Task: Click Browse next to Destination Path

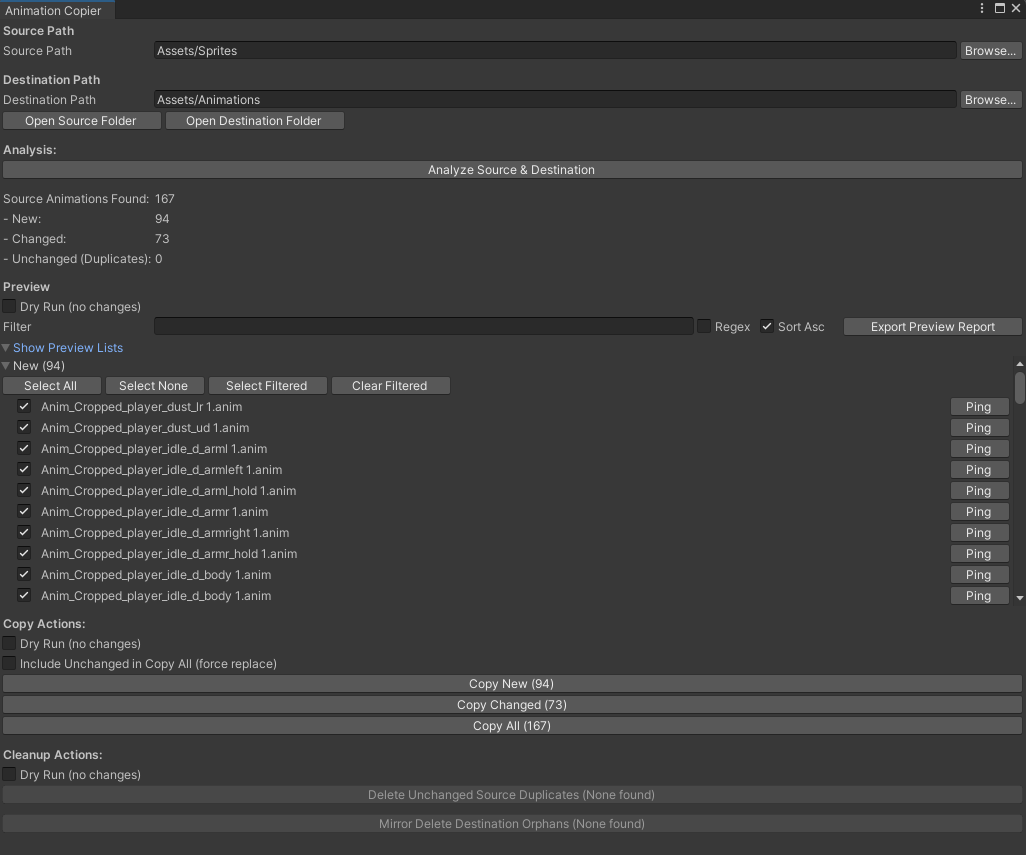Action: pos(990,99)
